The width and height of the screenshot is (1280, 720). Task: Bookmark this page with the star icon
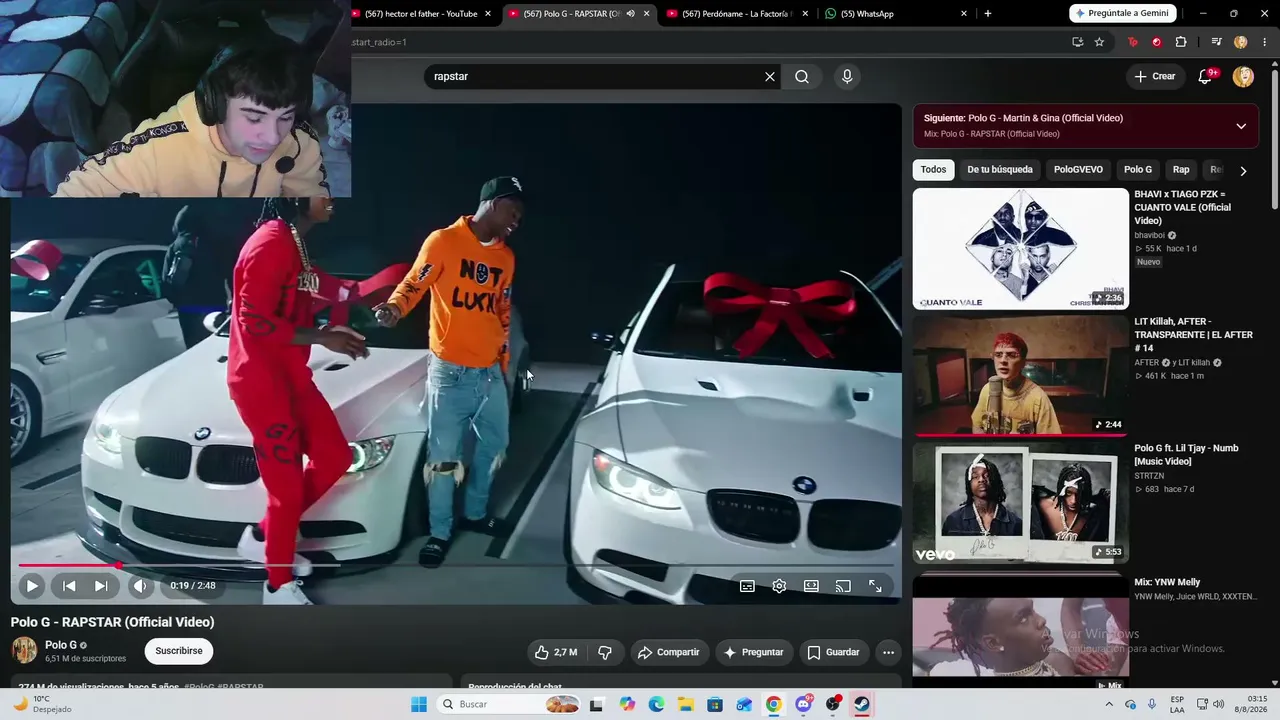[1099, 42]
